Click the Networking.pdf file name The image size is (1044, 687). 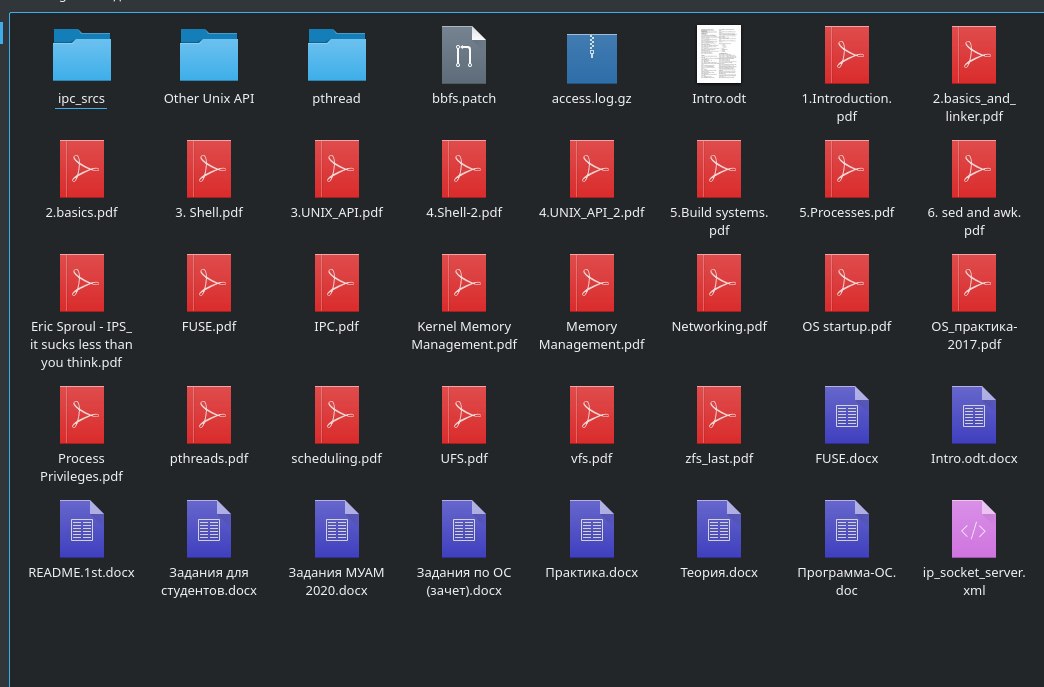tap(719, 326)
